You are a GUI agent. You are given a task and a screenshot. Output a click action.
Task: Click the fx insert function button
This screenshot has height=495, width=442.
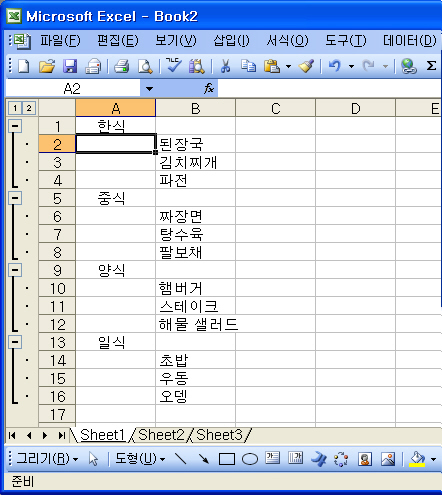[209, 88]
